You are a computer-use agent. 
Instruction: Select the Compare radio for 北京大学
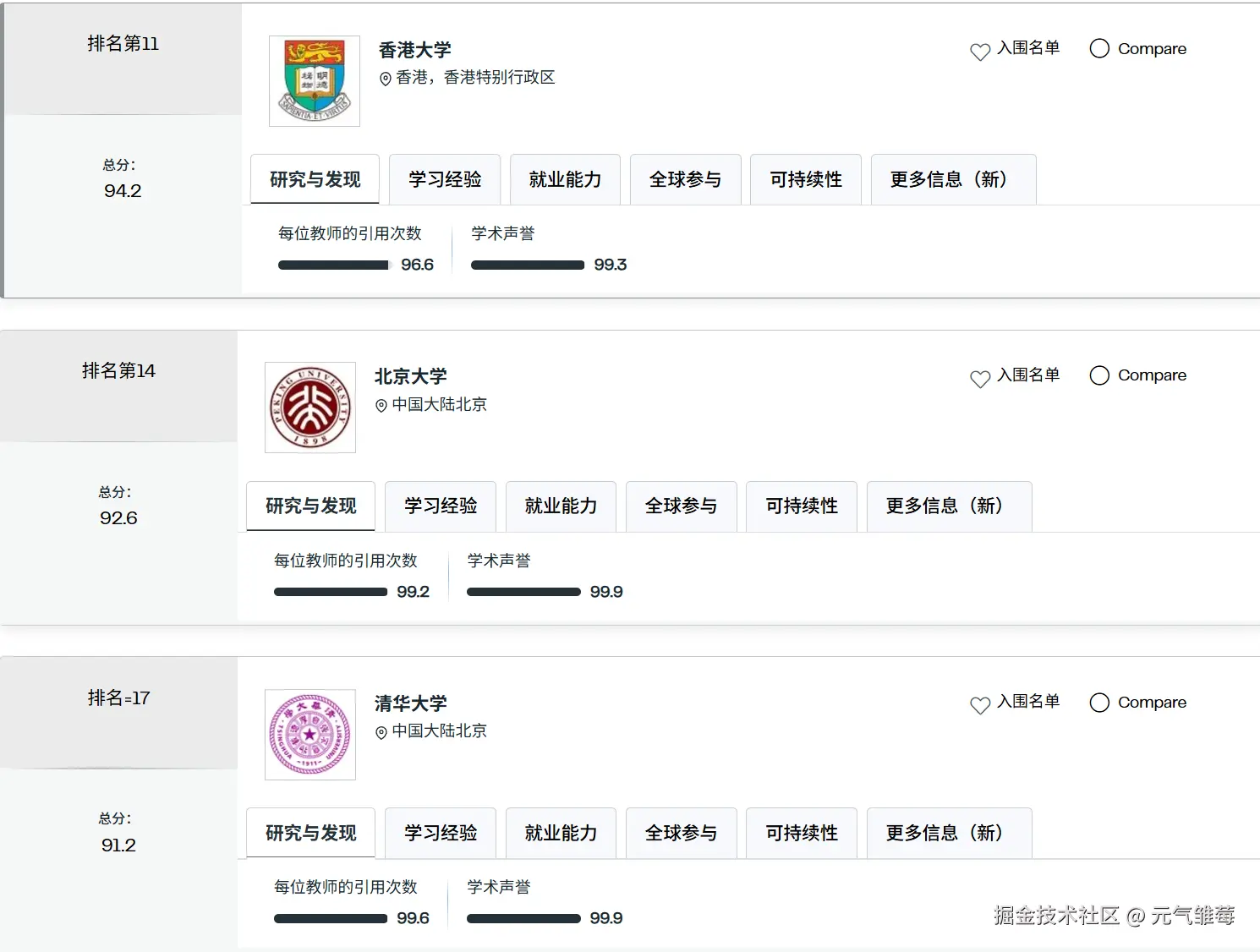1099,375
